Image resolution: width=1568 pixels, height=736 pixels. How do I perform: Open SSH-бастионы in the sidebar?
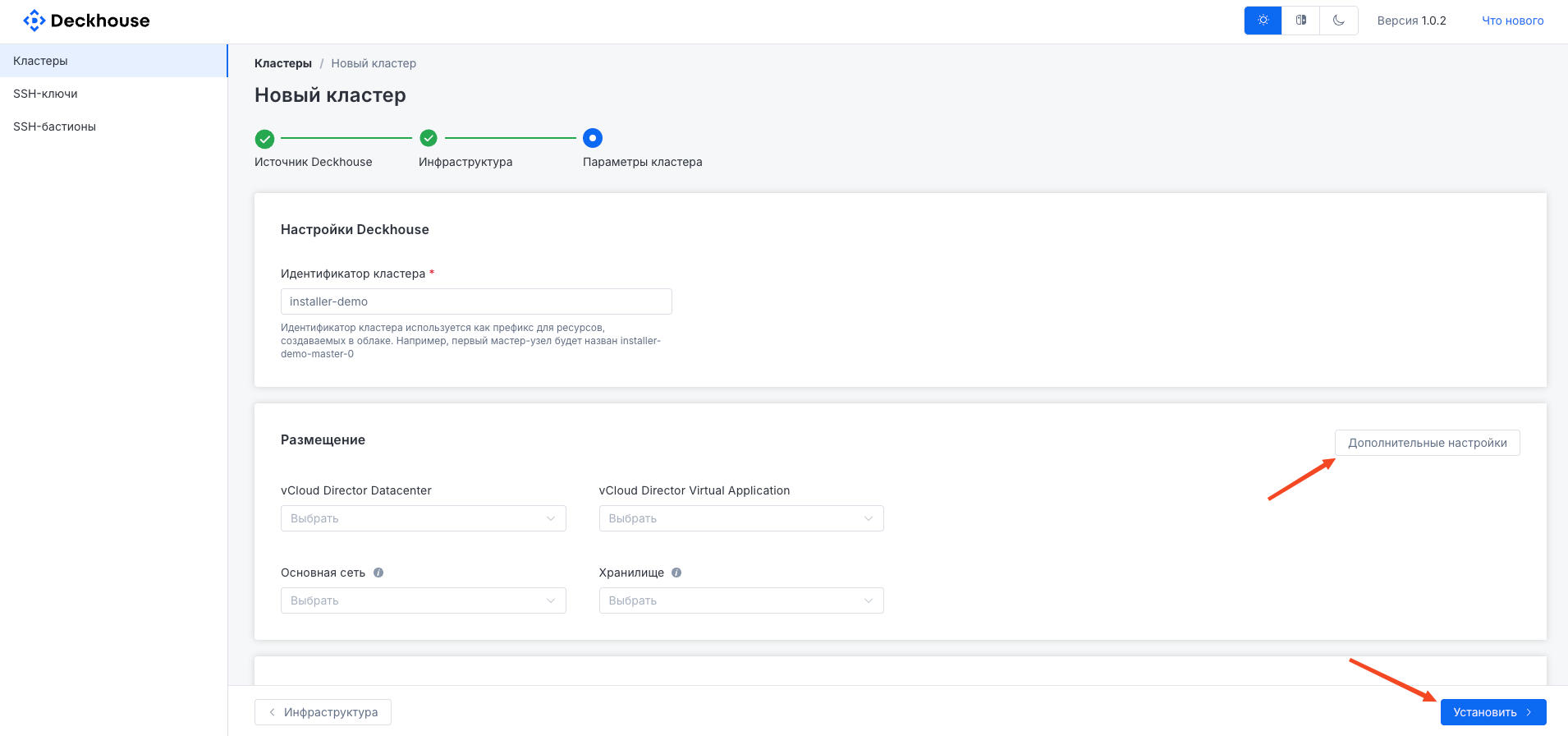tap(113, 126)
